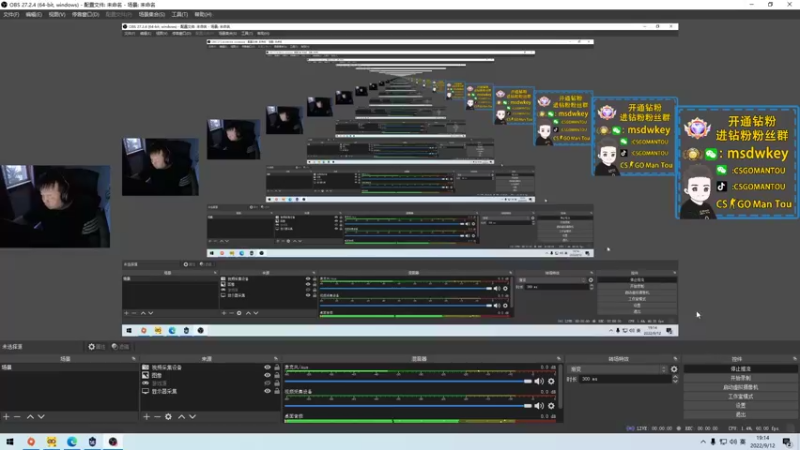Click Settings button in Controls panel
The width and height of the screenshot is (800, 450).
pos(740,406)
